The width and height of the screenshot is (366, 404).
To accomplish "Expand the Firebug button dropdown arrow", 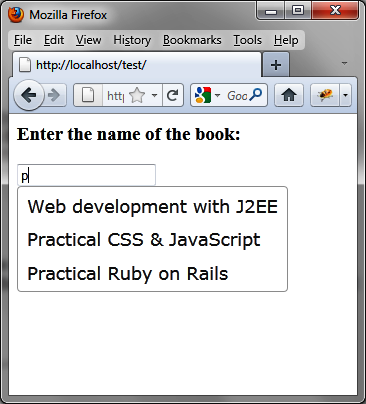I will [x=345, y=96].
